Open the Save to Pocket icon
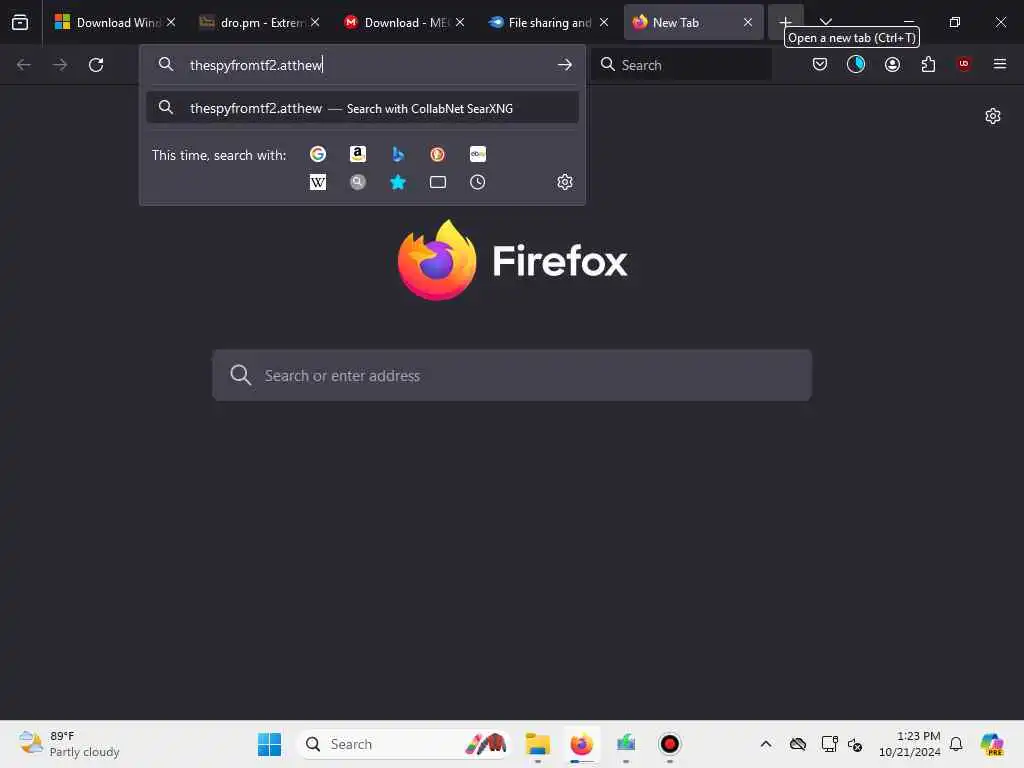1024x768 pixels. (820, 64)
